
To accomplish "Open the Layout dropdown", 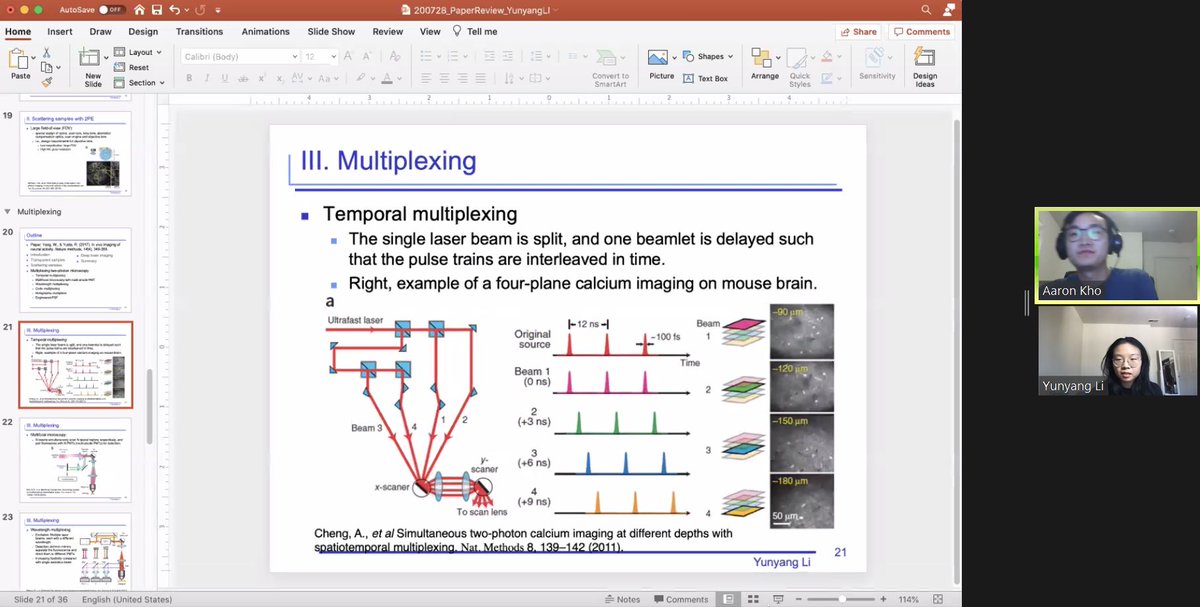I will (x=139, y=52).
